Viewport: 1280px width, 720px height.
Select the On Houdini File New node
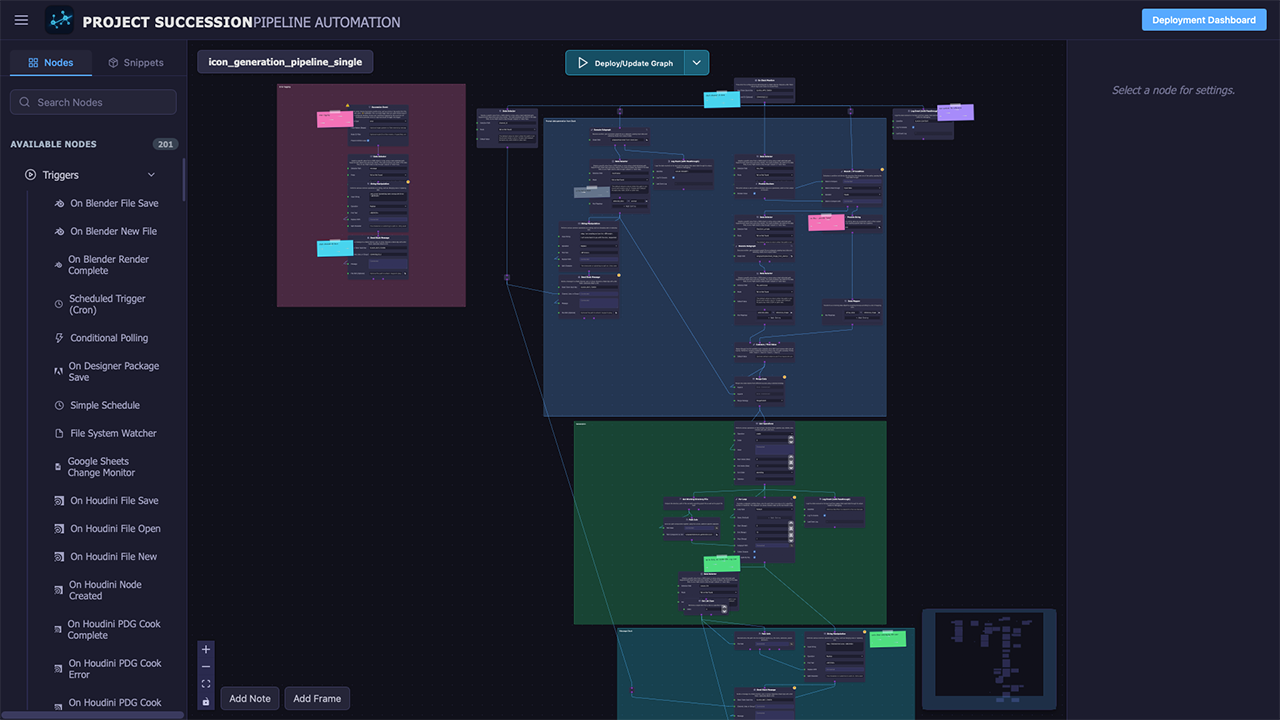point(105,557)
